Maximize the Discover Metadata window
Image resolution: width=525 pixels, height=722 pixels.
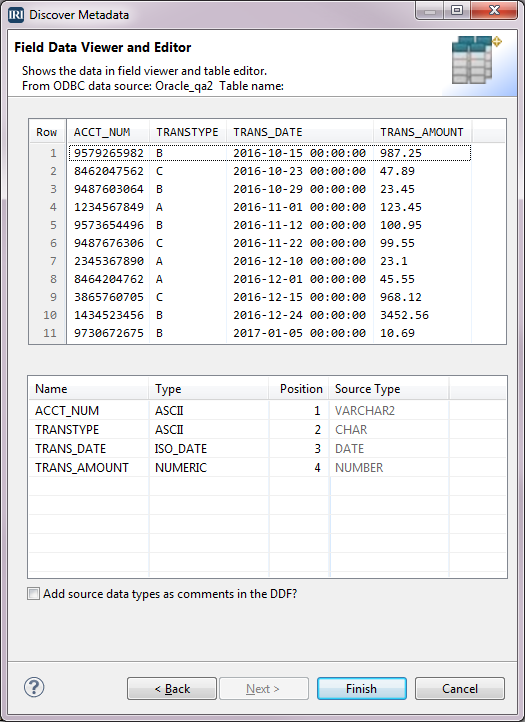tap(456, 10)
